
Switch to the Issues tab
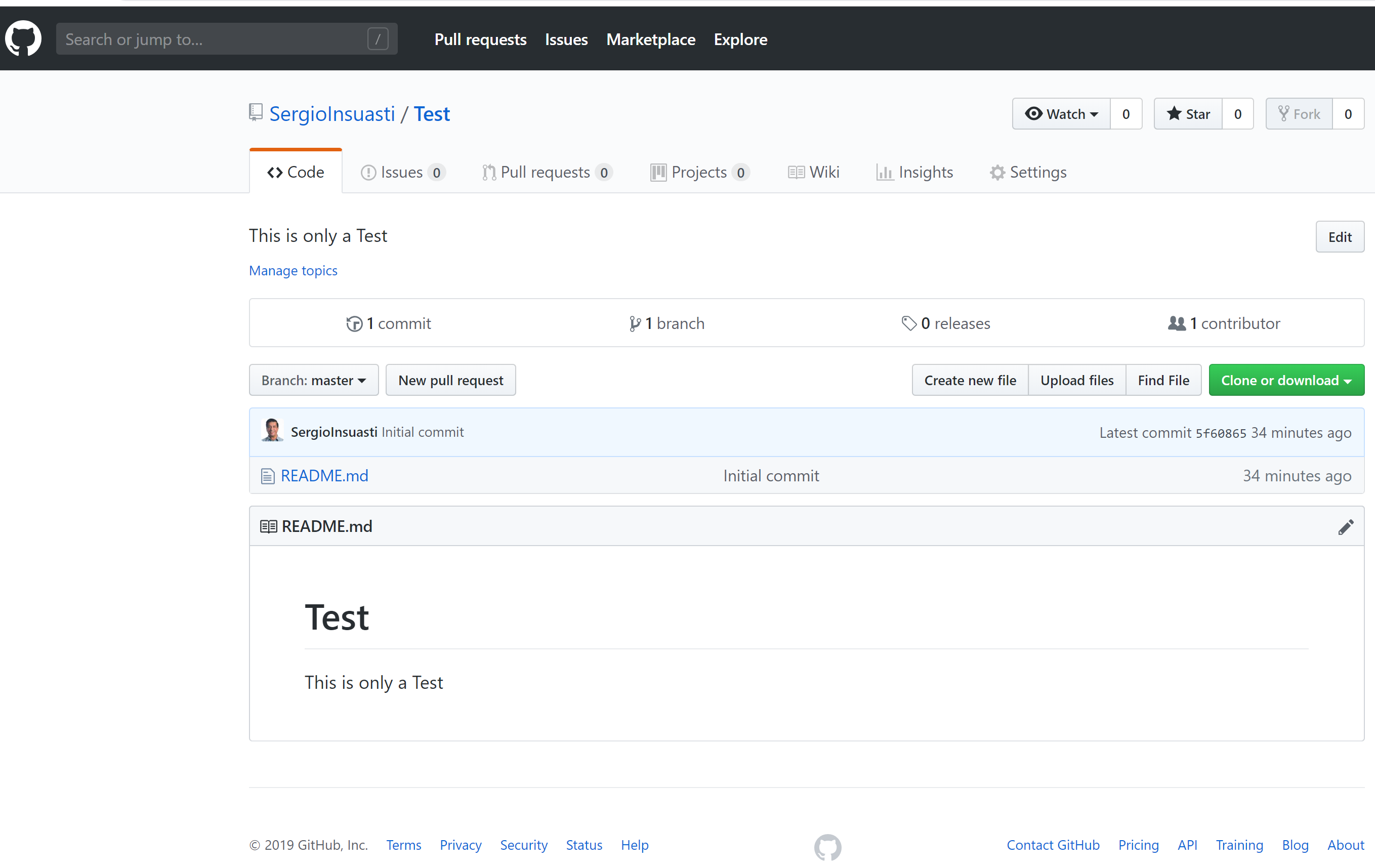[402, 172]
